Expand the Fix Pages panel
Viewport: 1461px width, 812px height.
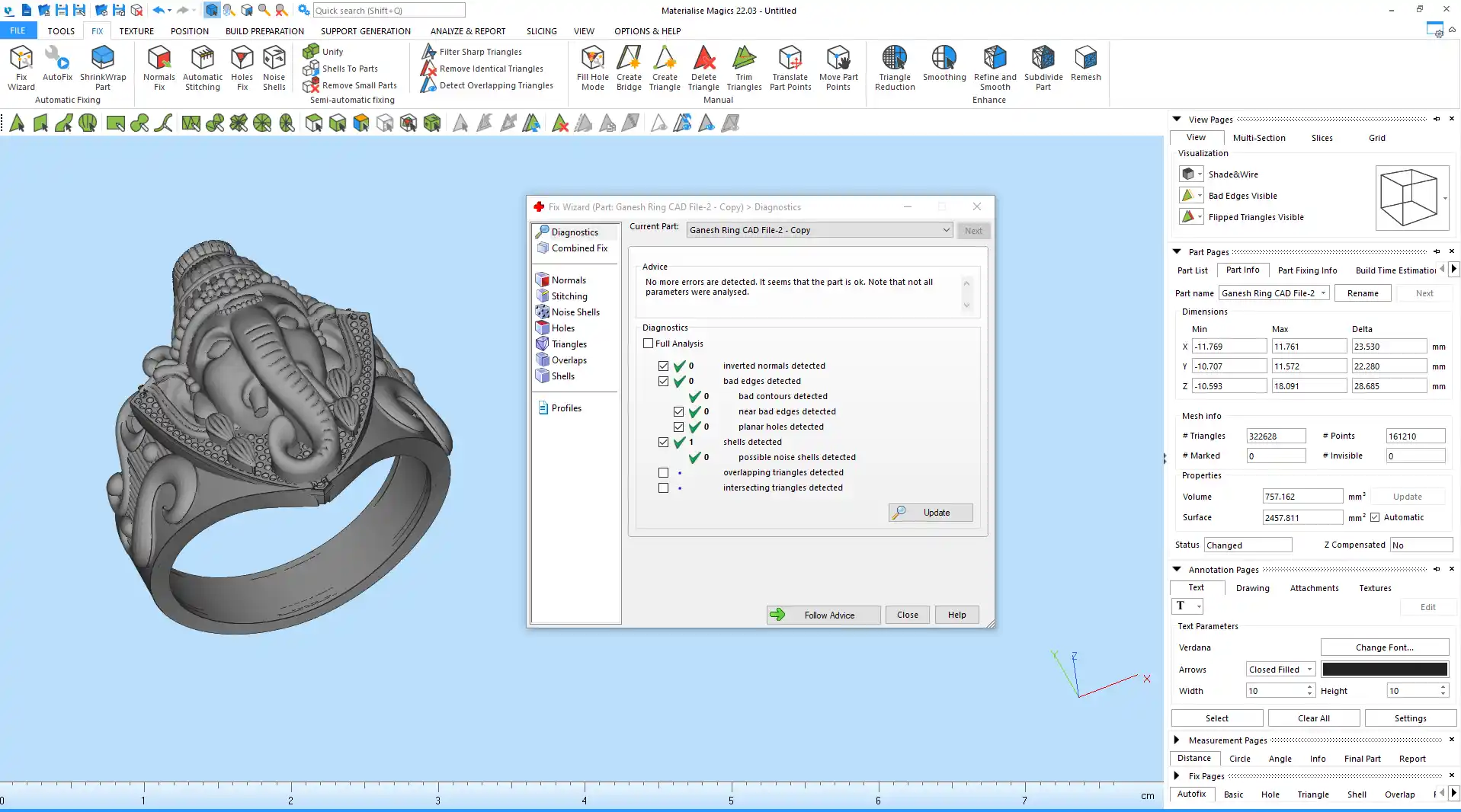point(1177,775)
